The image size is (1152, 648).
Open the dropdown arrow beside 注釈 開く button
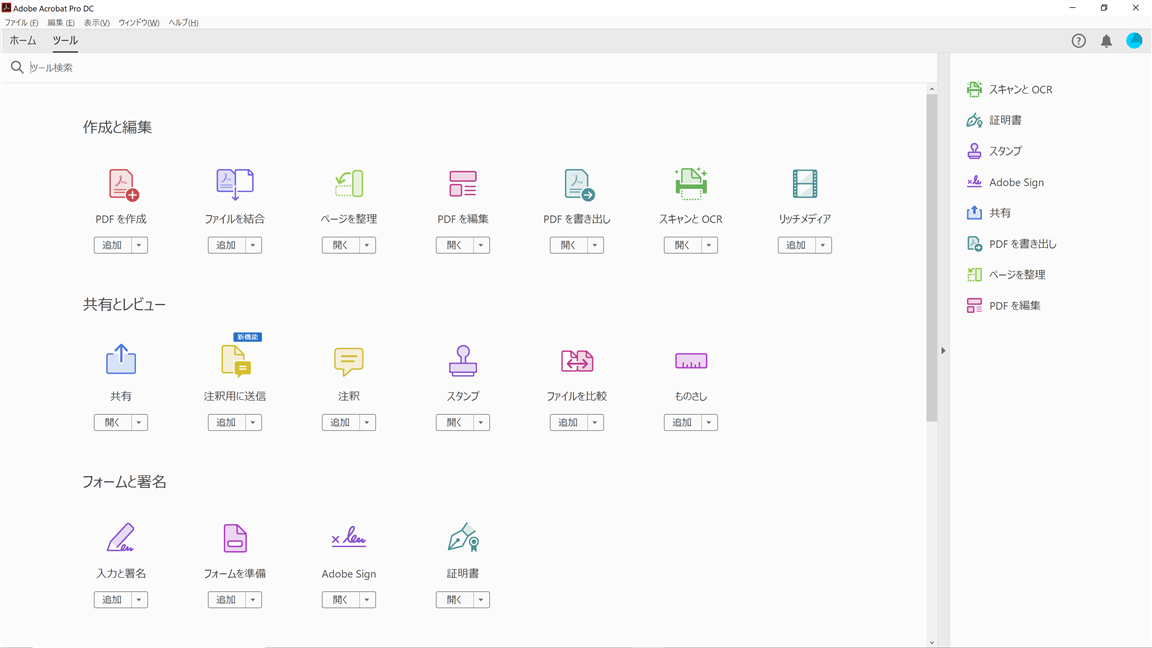point(368,422)
